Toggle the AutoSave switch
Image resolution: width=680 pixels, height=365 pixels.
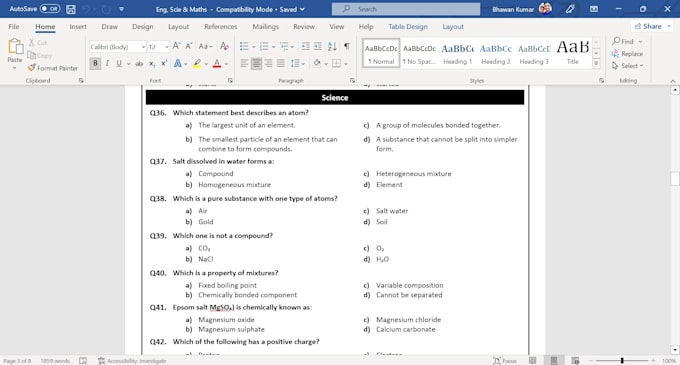pyautogui.click(x=50, y=9)
